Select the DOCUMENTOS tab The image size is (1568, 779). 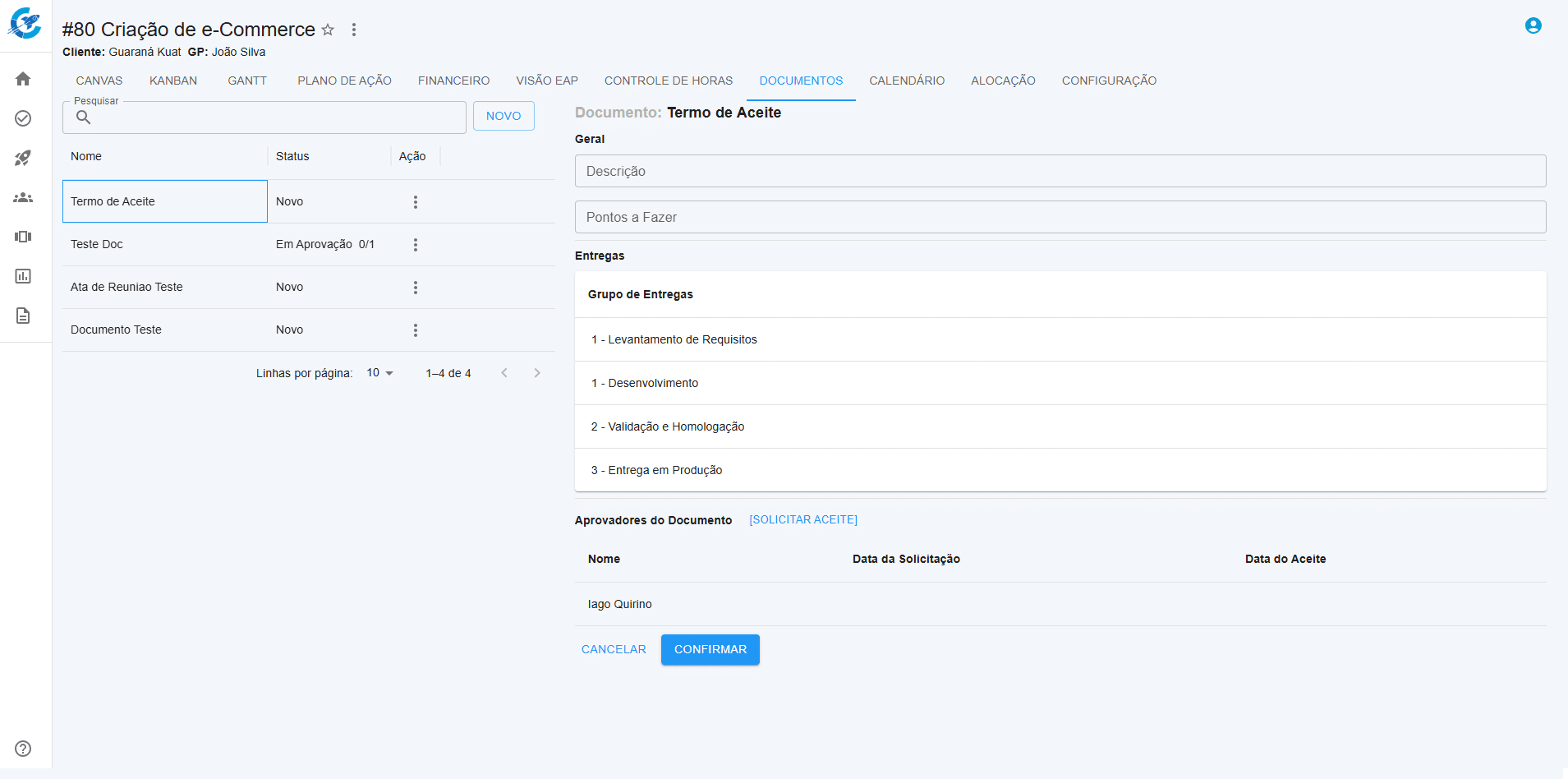[801, 81]
